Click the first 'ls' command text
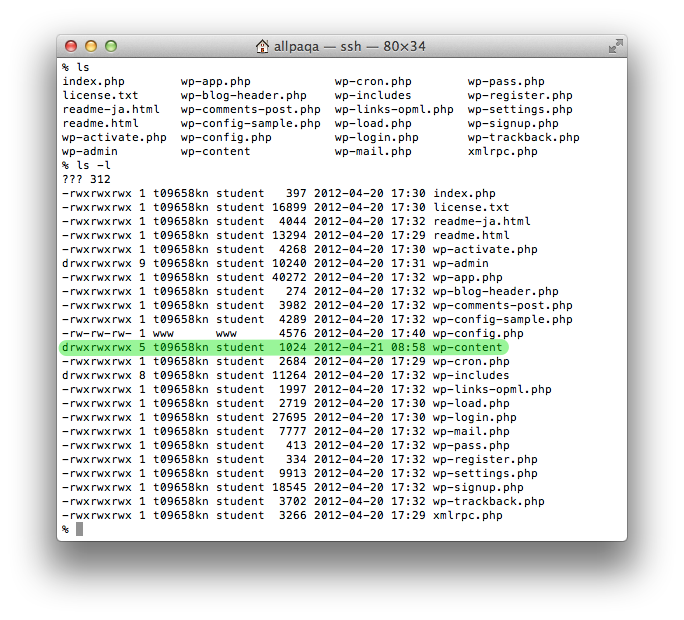The width and height of the screenshot is (684, 620). [83, 67]
